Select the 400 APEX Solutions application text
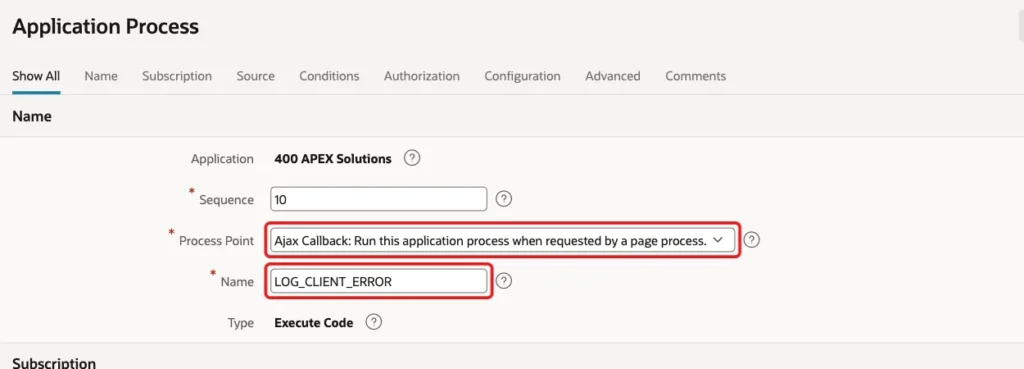This screenshot has width=1024, height=369. pos(333,159)
